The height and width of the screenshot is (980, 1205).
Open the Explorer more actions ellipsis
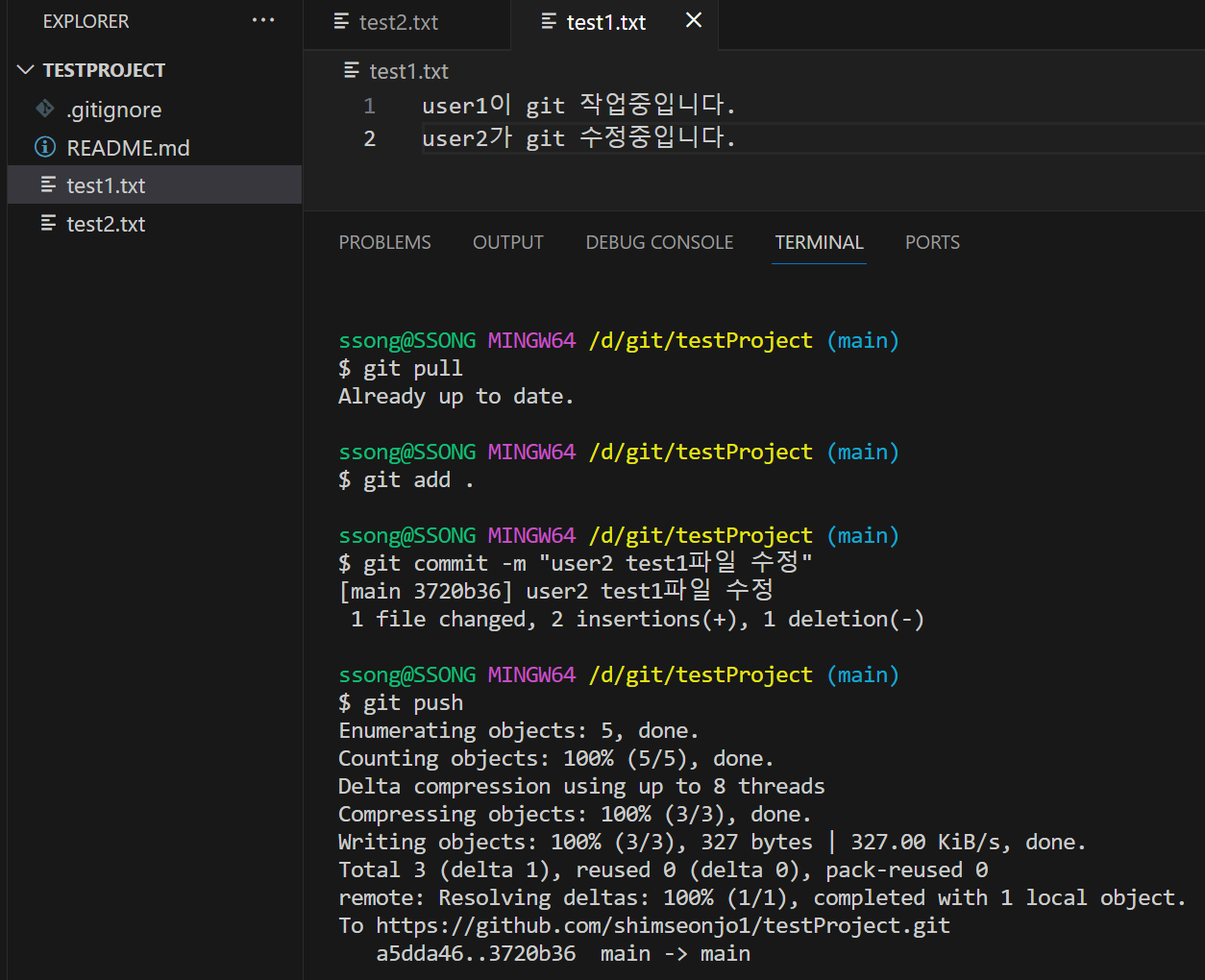263,21
